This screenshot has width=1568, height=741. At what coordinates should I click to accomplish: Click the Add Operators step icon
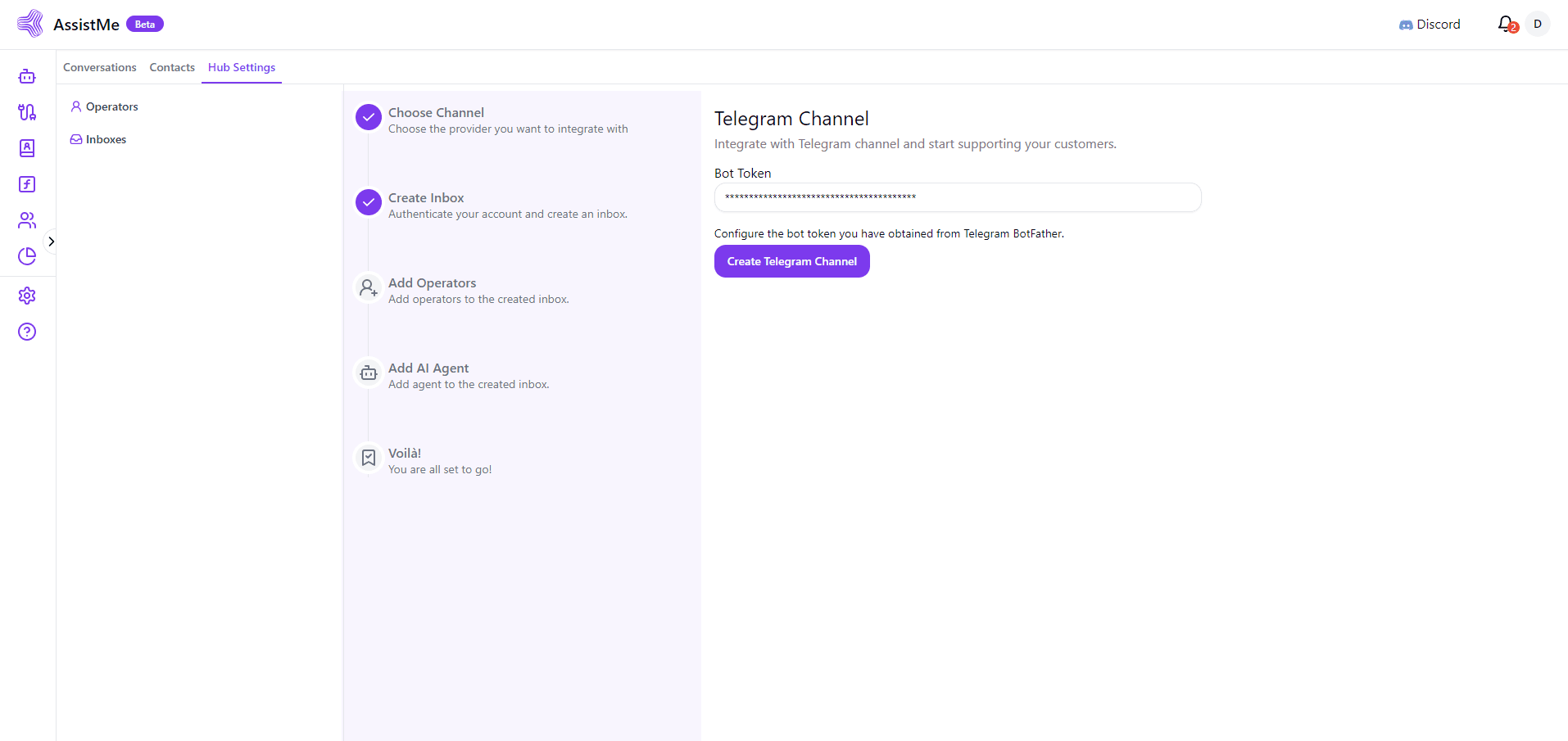click(x=369, y=287)
